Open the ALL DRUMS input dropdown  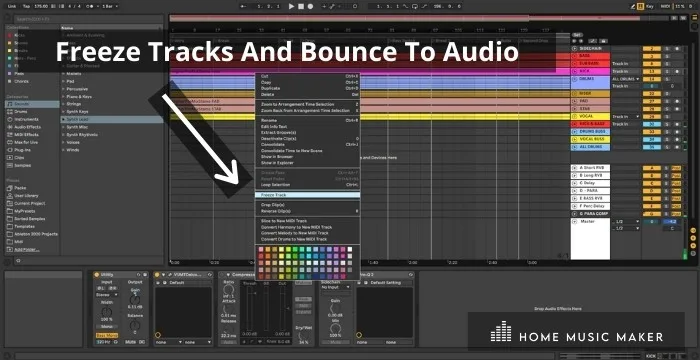tap(625, 79)
